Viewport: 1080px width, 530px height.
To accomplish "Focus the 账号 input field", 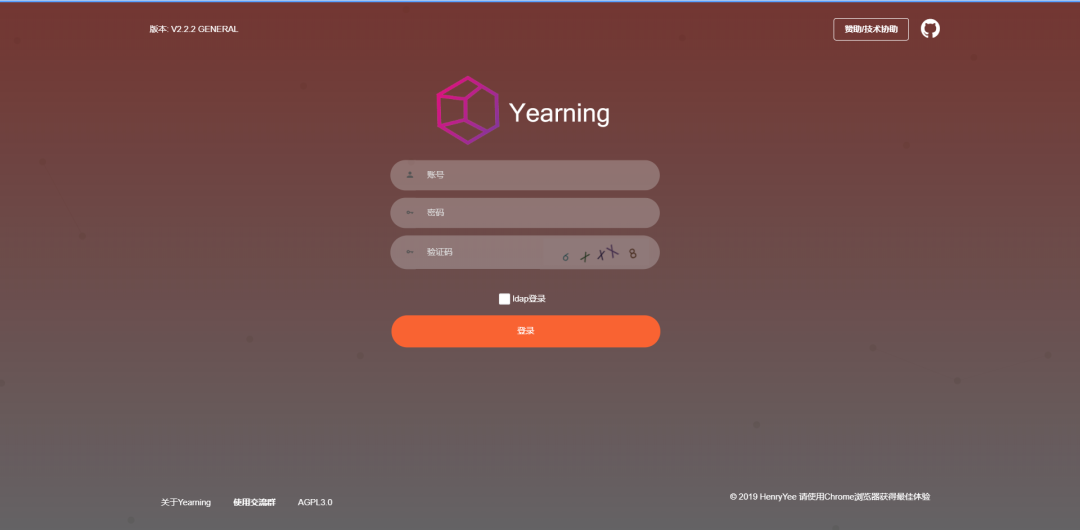I will [525, 175].
